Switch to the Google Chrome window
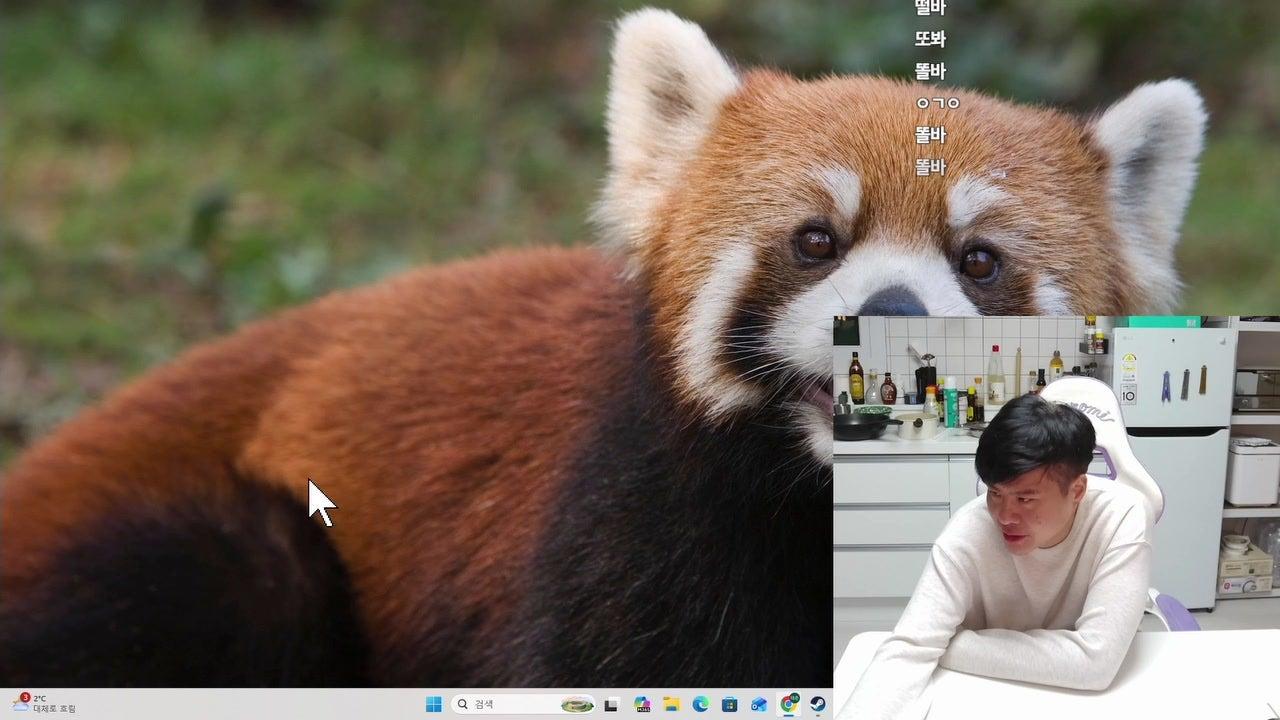This screenshot has height=720, width=1280. pyautogui.click(x=789, y=704)
